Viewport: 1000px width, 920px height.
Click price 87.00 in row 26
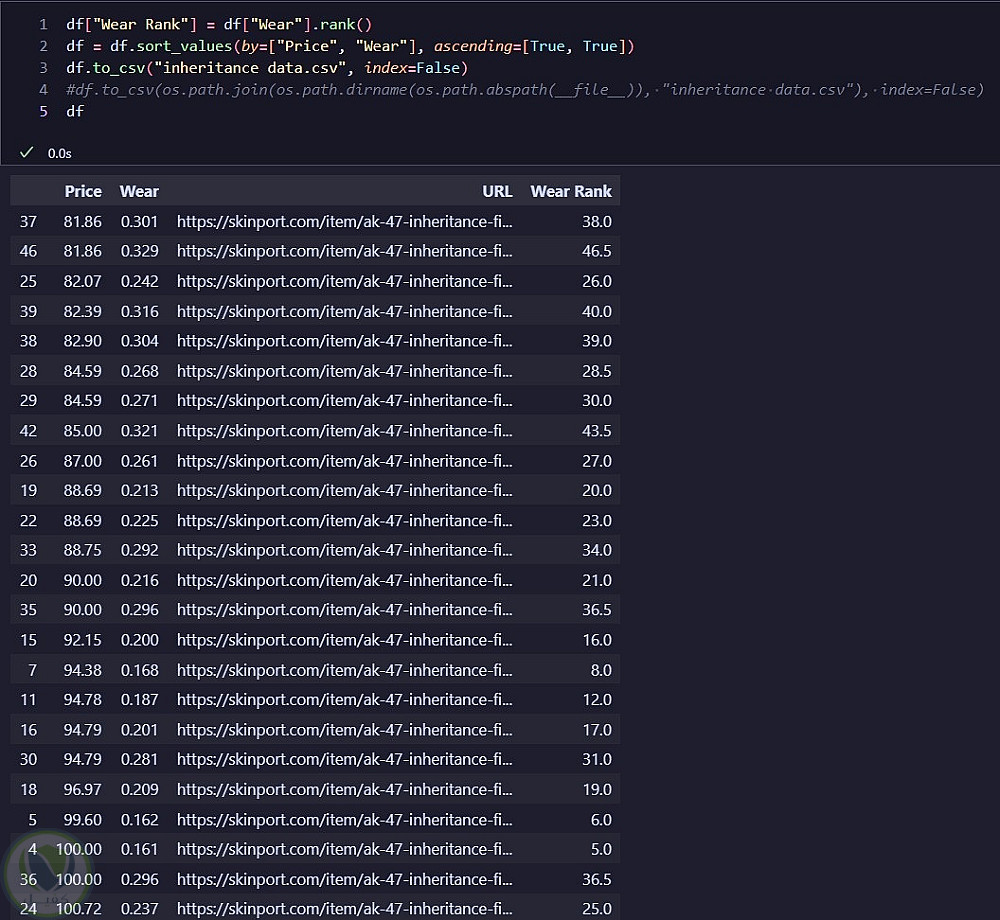[82, 460]
